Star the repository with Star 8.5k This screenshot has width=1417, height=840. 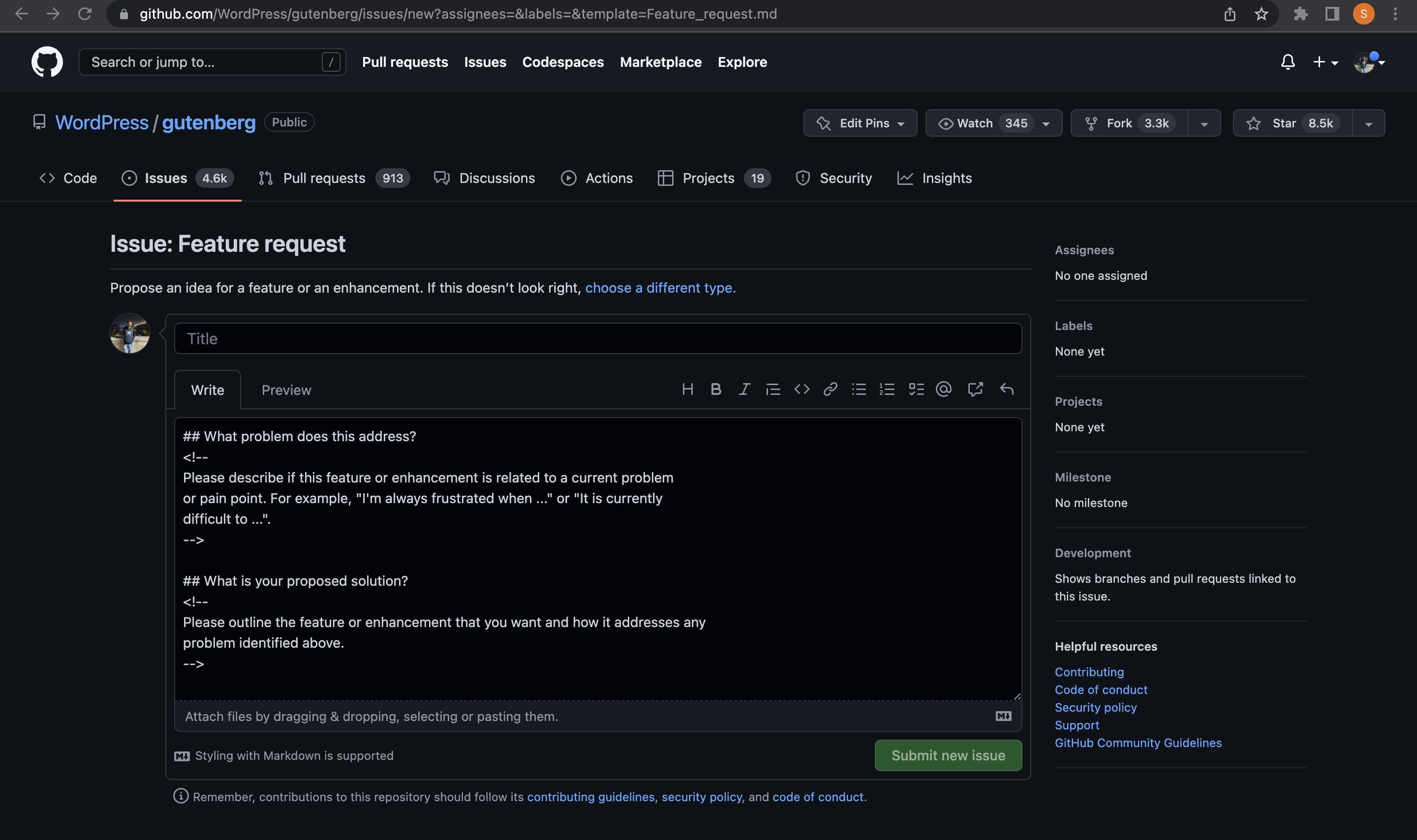(1293, 123)
